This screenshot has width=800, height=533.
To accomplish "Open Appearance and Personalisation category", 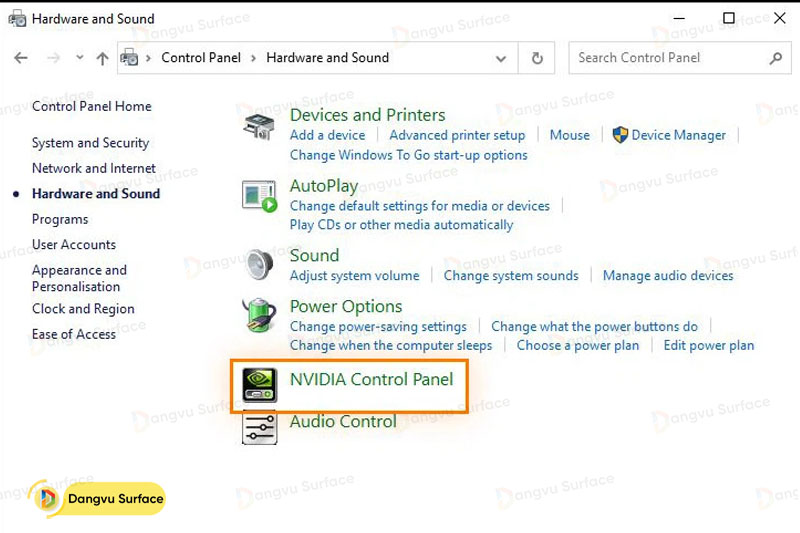I will coord(80,278).
